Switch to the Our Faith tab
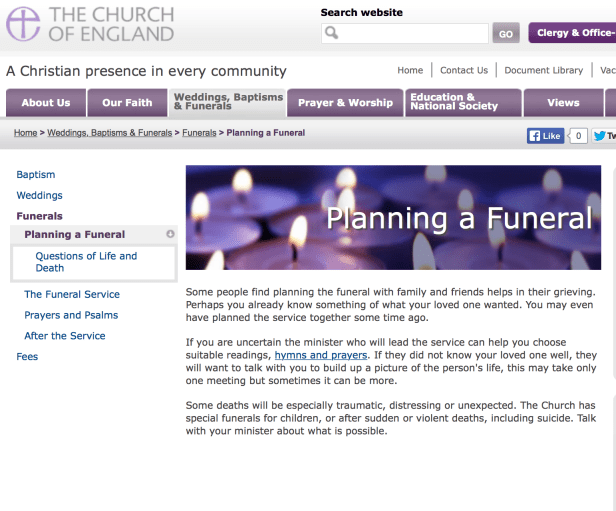 [x=127, y=103]
